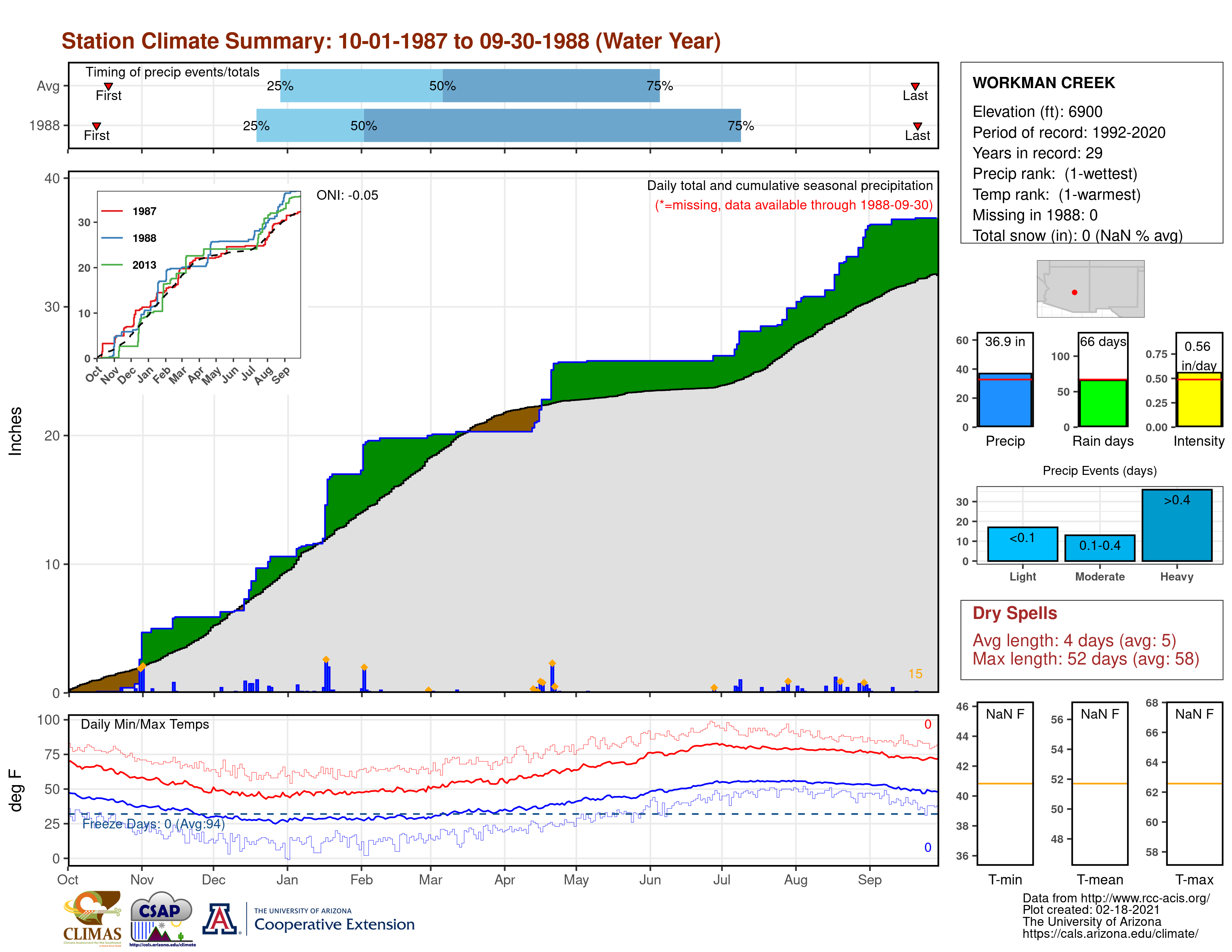Click the red station dot on Arizona map
The image size is (1232, 952).
point(1074,292)
